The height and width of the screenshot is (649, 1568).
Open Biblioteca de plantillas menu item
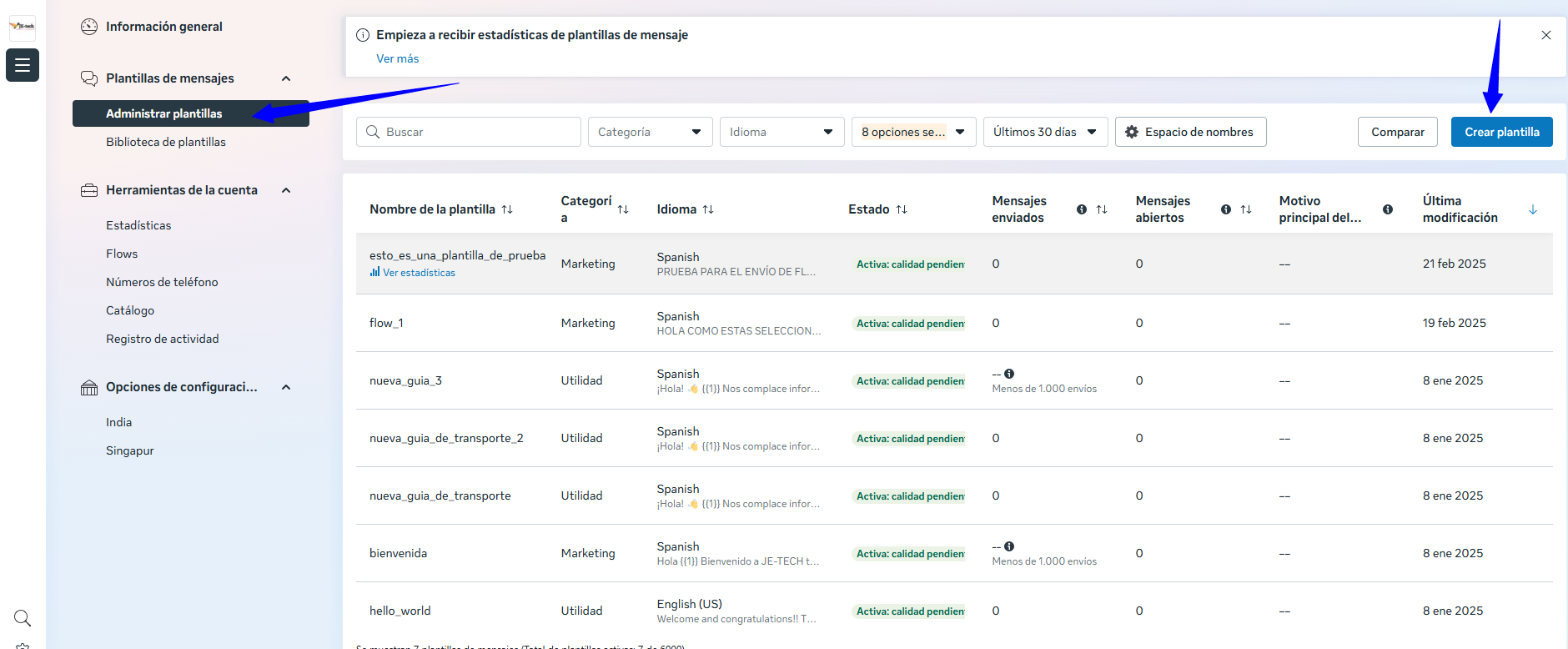[166, 142]
